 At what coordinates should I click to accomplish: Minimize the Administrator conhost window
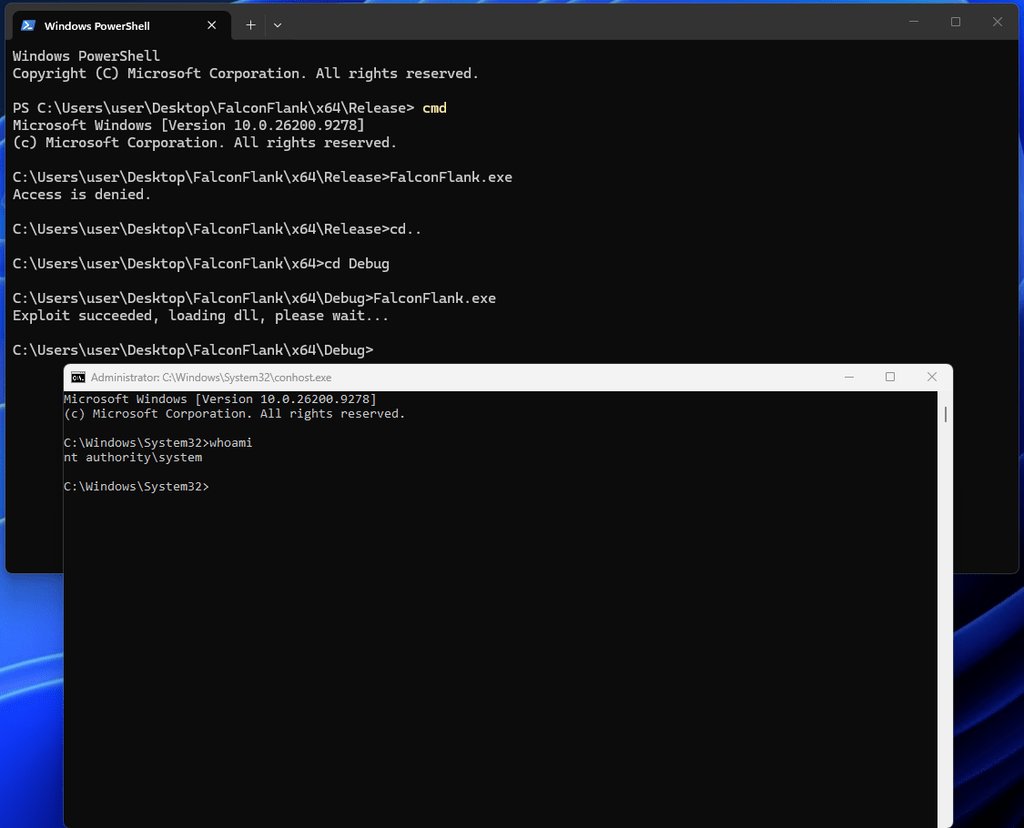[849, 377]
